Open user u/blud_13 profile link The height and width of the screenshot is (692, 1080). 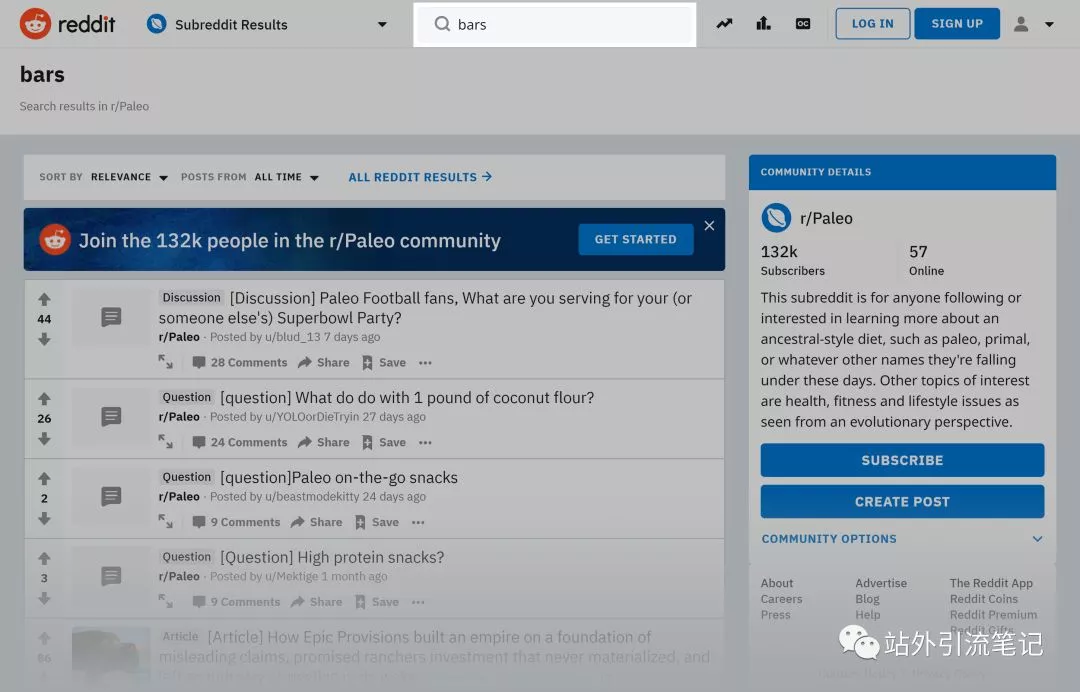point(293,337)
